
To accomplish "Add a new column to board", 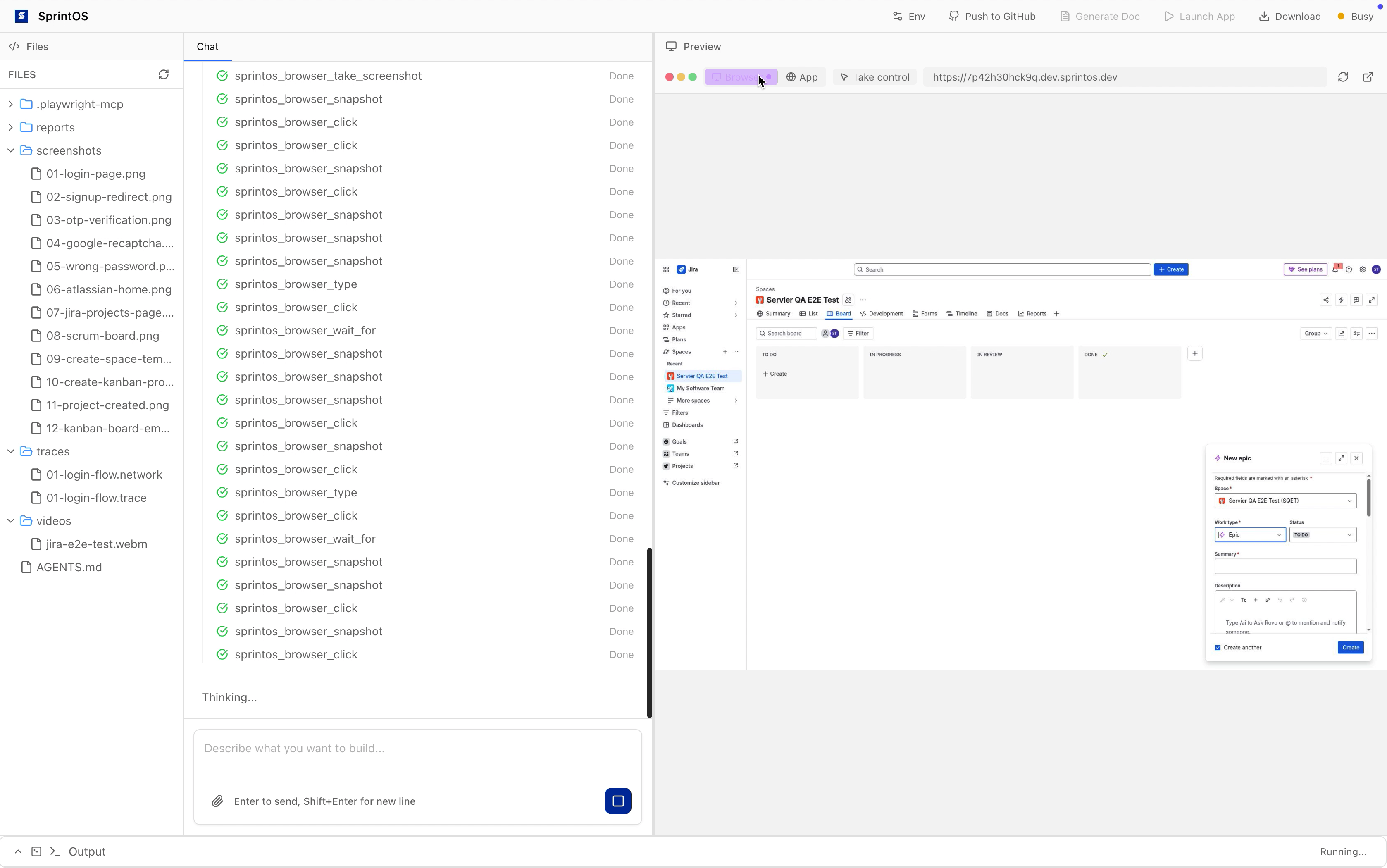I will tap(1195, 354).
